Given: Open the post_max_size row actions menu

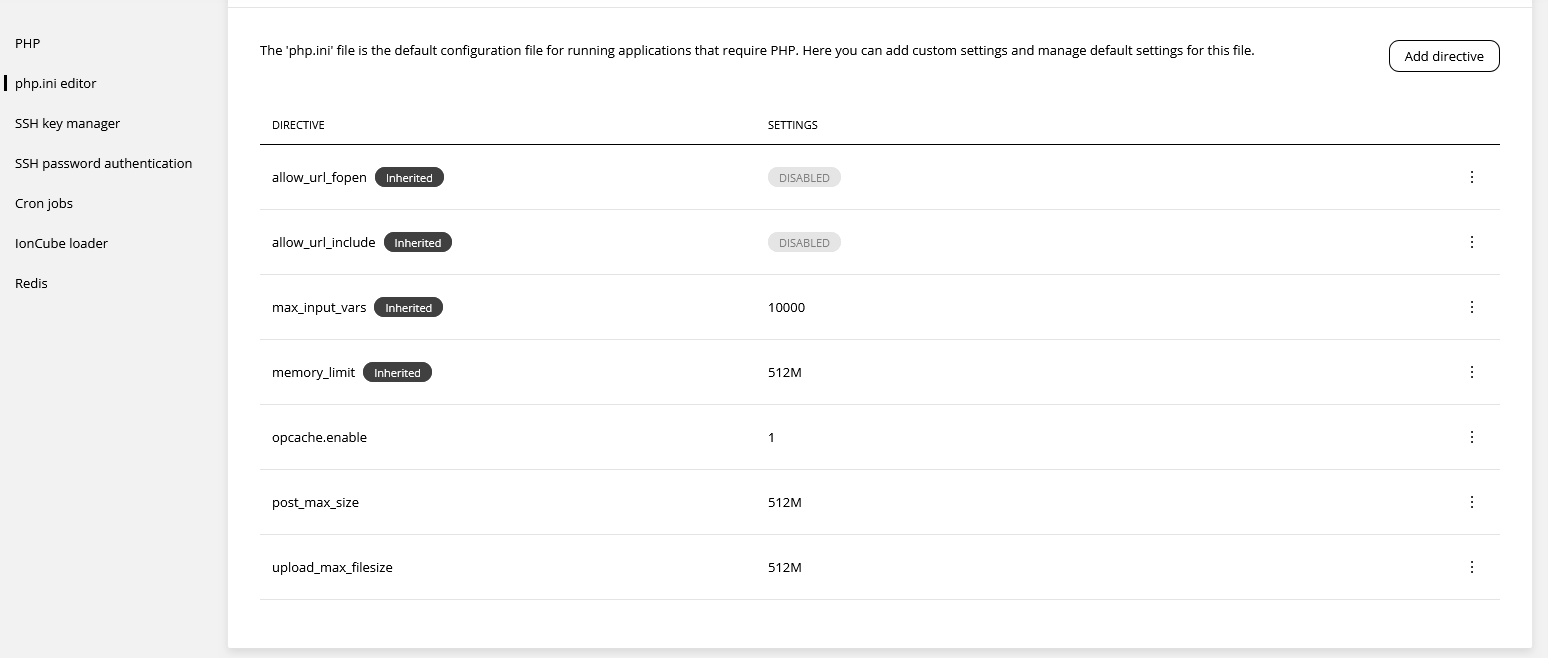Looking at the screenshot, I should click(1471, 502).
